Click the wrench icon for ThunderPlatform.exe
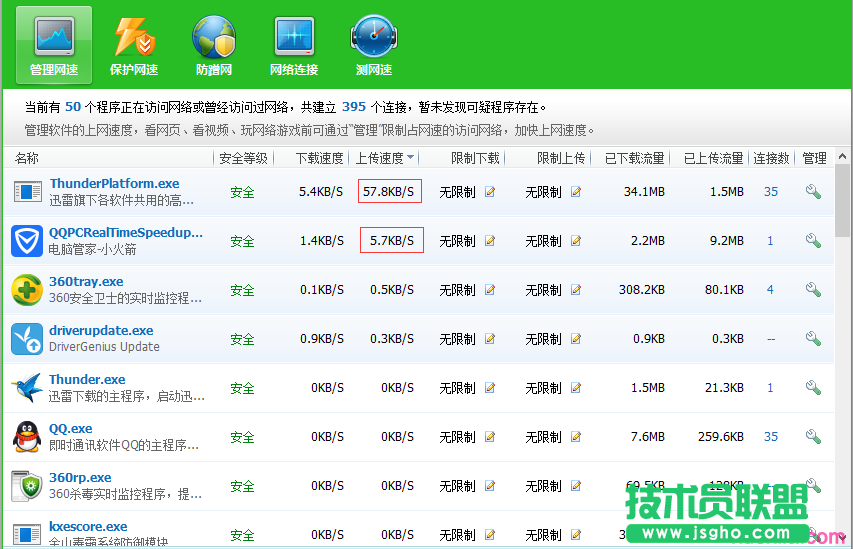Screen dimensions: 853x549 (x=813, y=192)
